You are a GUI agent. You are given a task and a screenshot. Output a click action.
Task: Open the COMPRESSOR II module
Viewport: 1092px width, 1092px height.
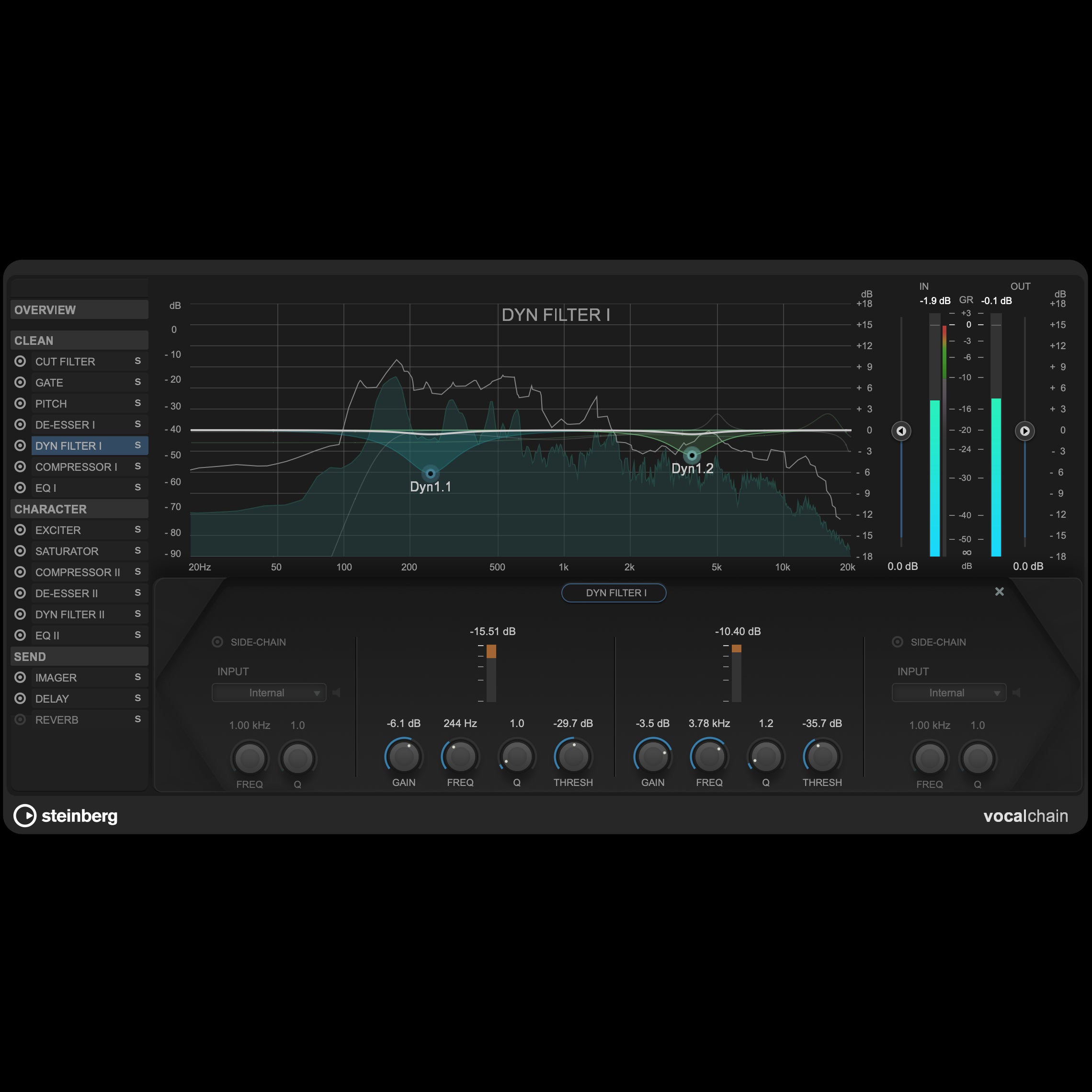[78, 572]
